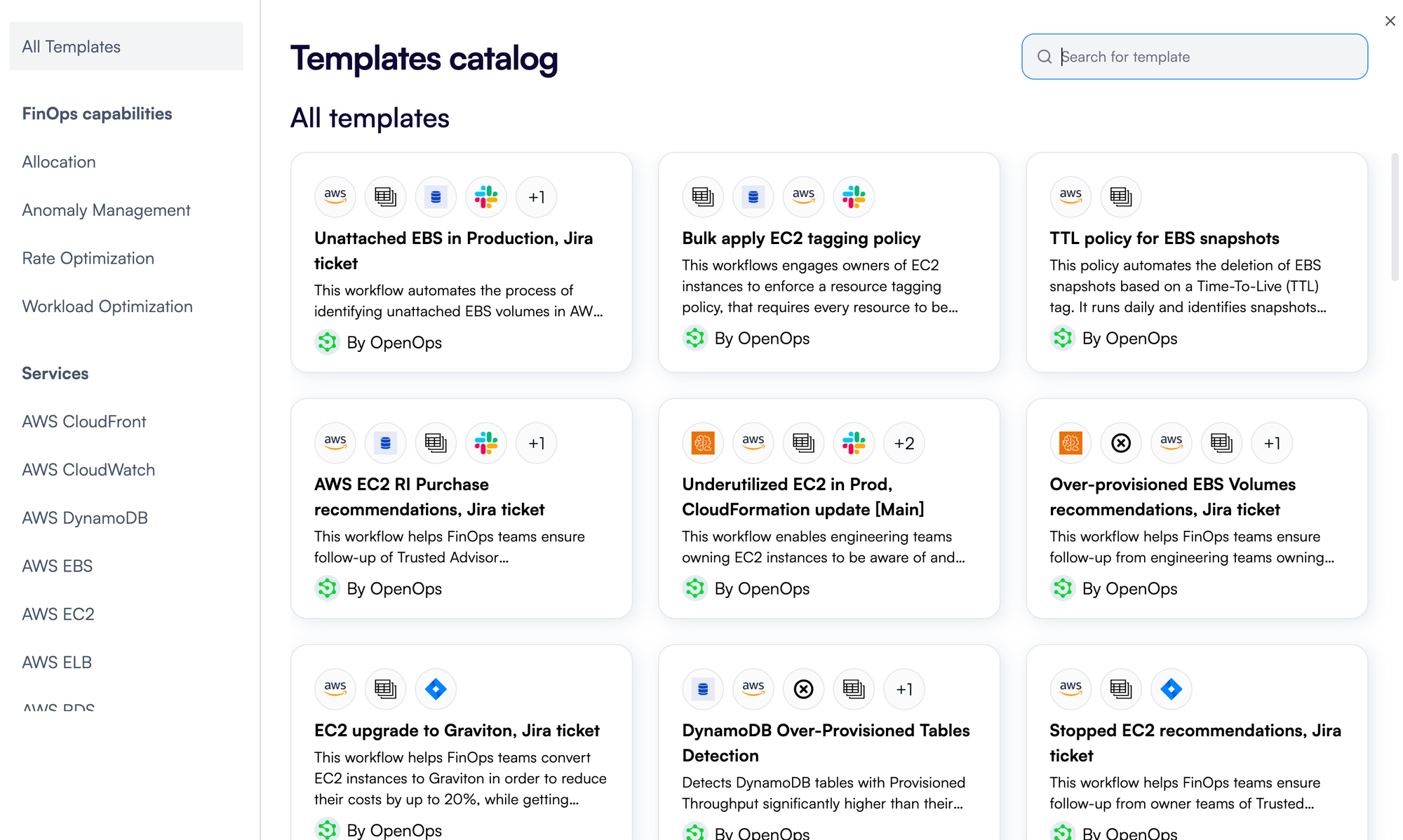This screenshot has height=840, width=1403.
Task: Click circled X icon on Over-provisioned EBS Volumes card
Action: [x=1121, y=442]
